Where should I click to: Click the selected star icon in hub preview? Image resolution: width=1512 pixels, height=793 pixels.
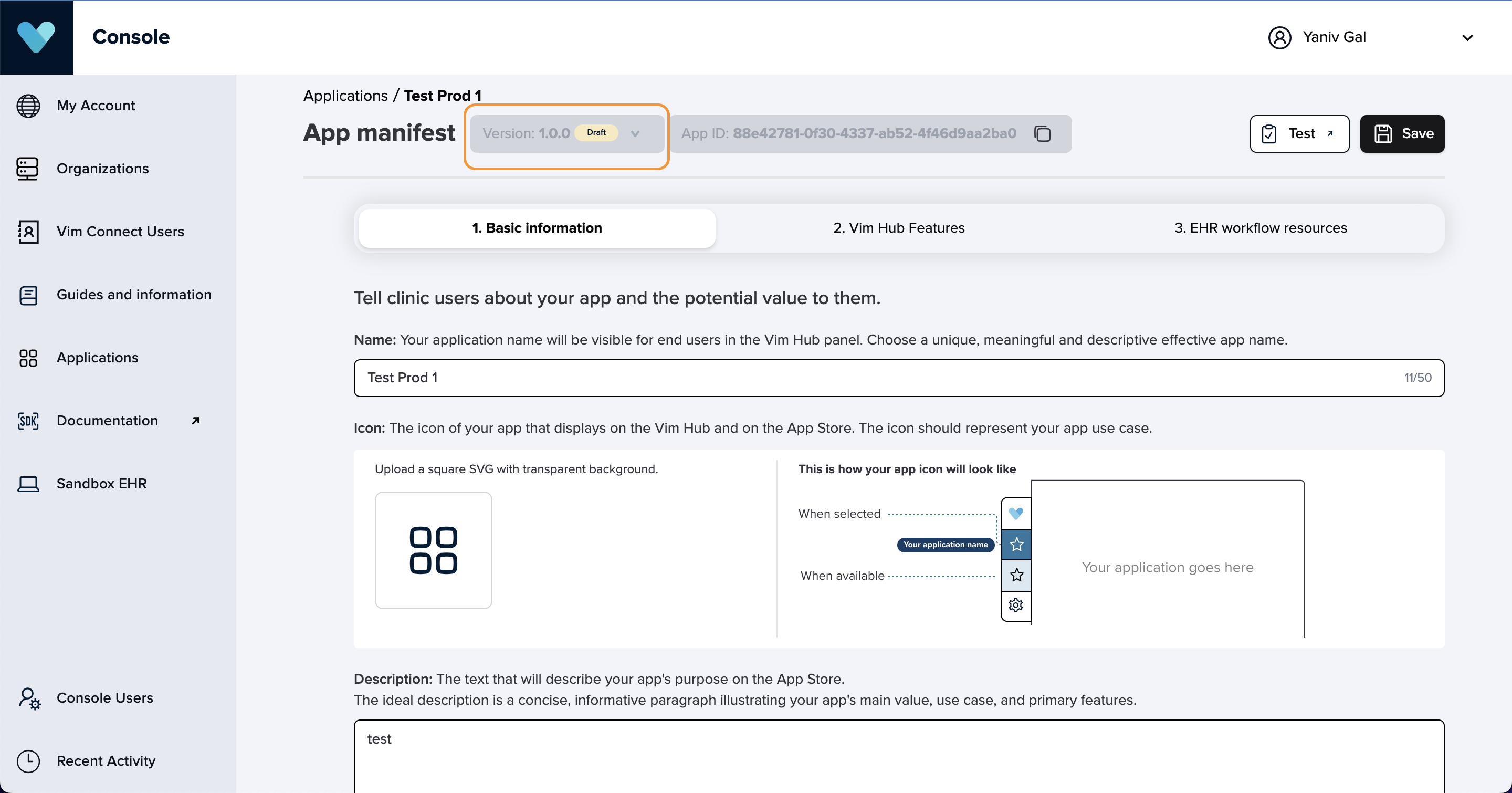[x=1016, y=544]
